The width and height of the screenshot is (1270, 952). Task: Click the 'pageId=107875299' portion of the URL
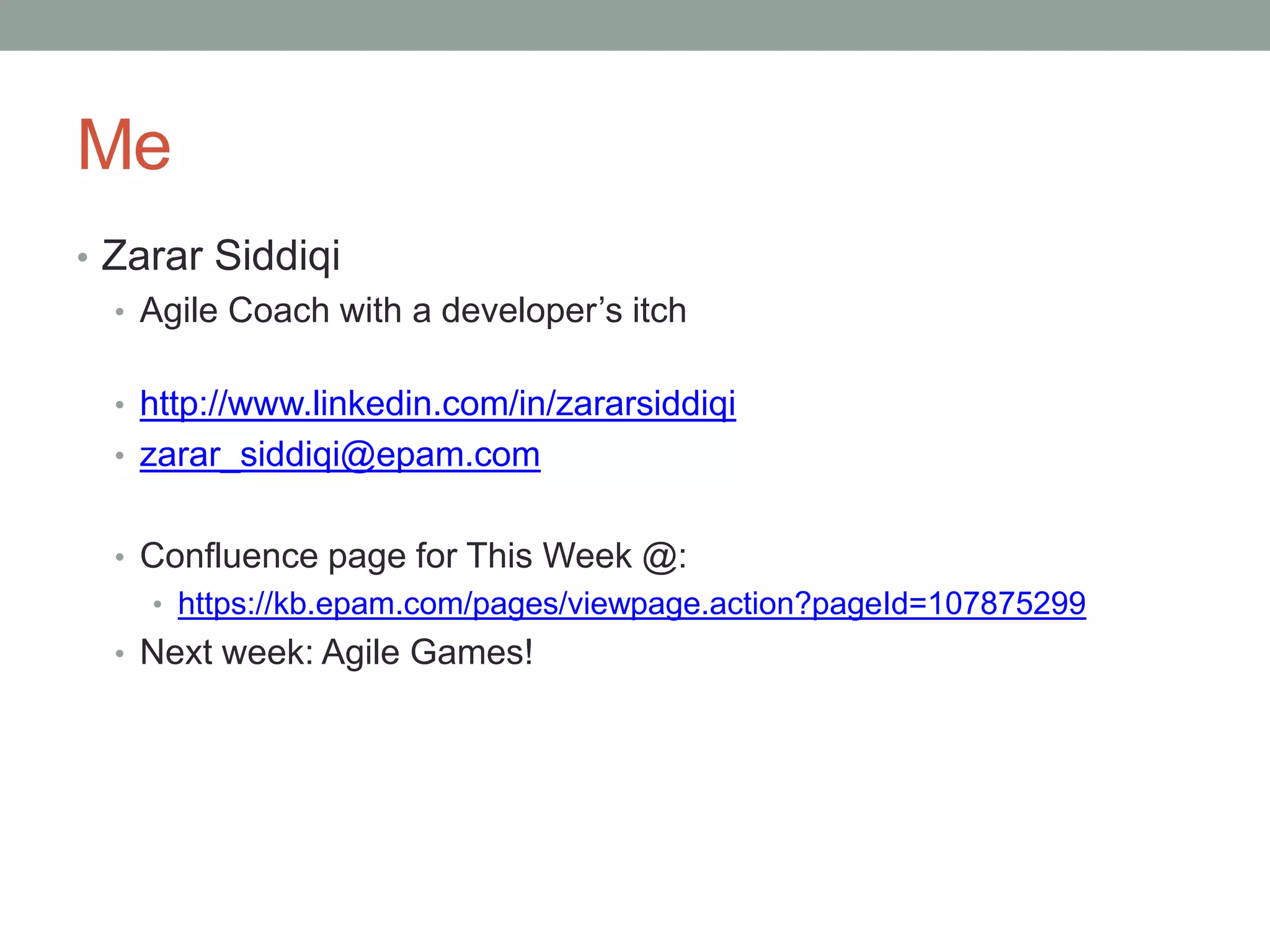[x=949, y=604]
